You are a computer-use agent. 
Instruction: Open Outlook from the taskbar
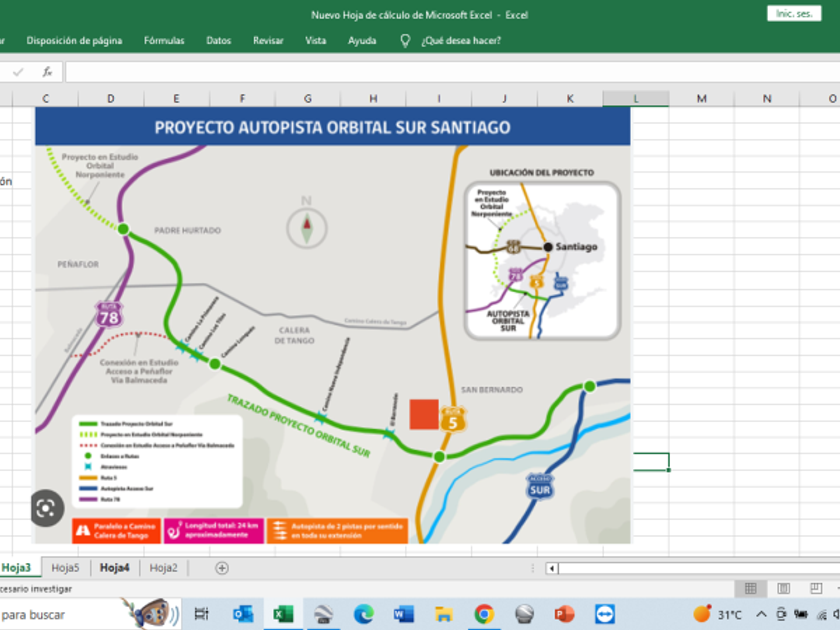[x=243, y=614]
